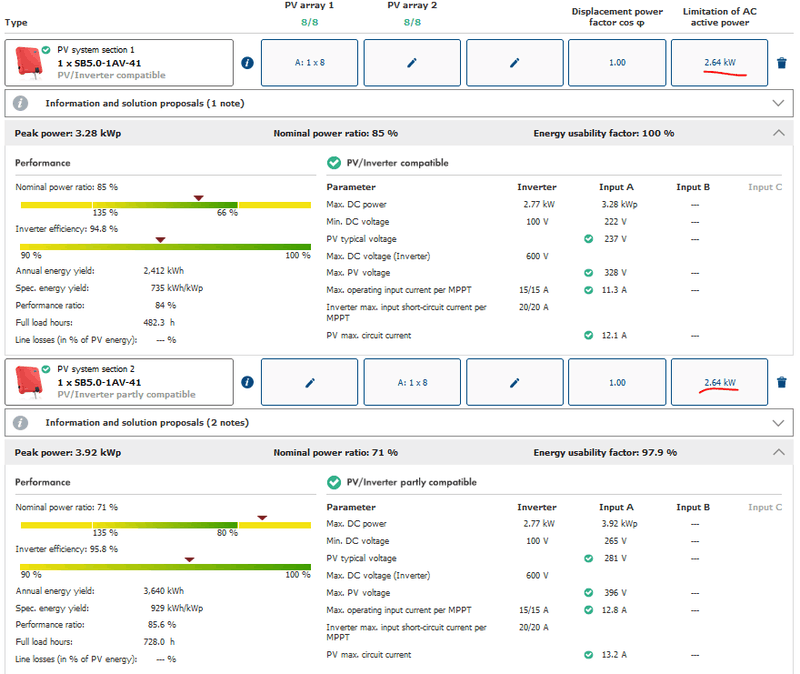Image resolution: width=800 pixels, height=674 pixels.
Task: Open the A: 1 x 8 array assignment in section 2
Action: [412, 382]
